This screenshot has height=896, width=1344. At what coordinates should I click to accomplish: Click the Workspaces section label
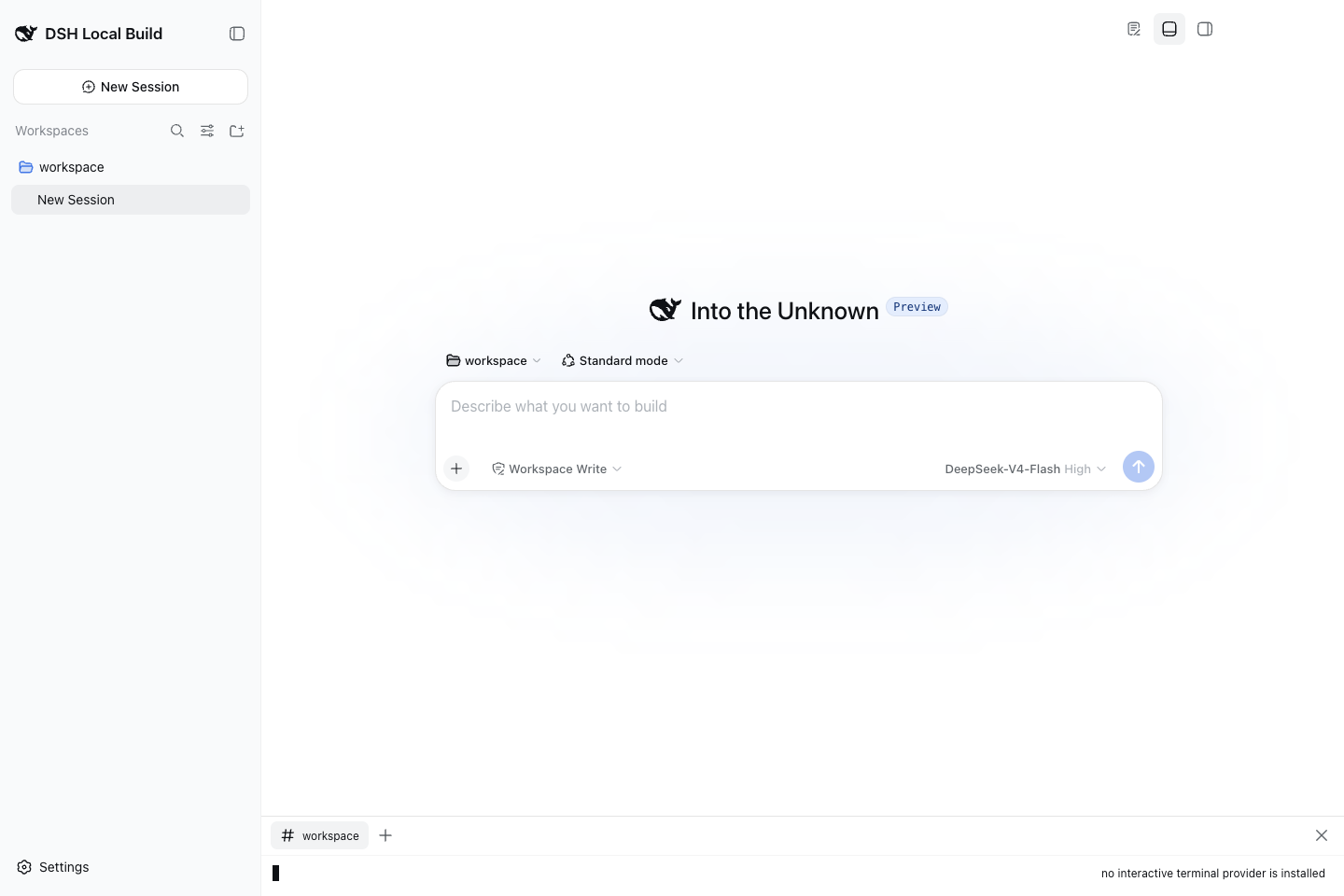[52, 131]
